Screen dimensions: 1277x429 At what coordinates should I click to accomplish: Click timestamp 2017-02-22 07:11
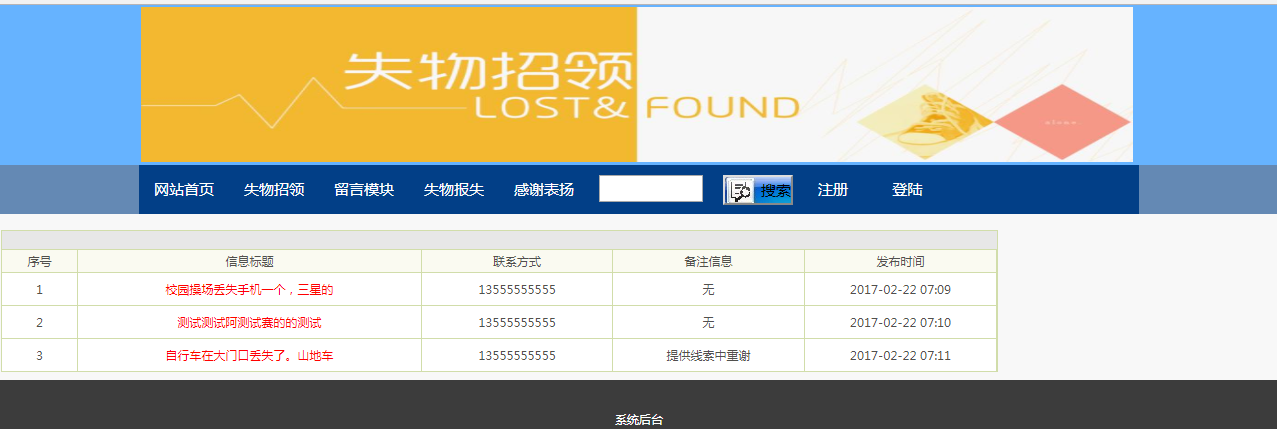(x=901, y=356)
